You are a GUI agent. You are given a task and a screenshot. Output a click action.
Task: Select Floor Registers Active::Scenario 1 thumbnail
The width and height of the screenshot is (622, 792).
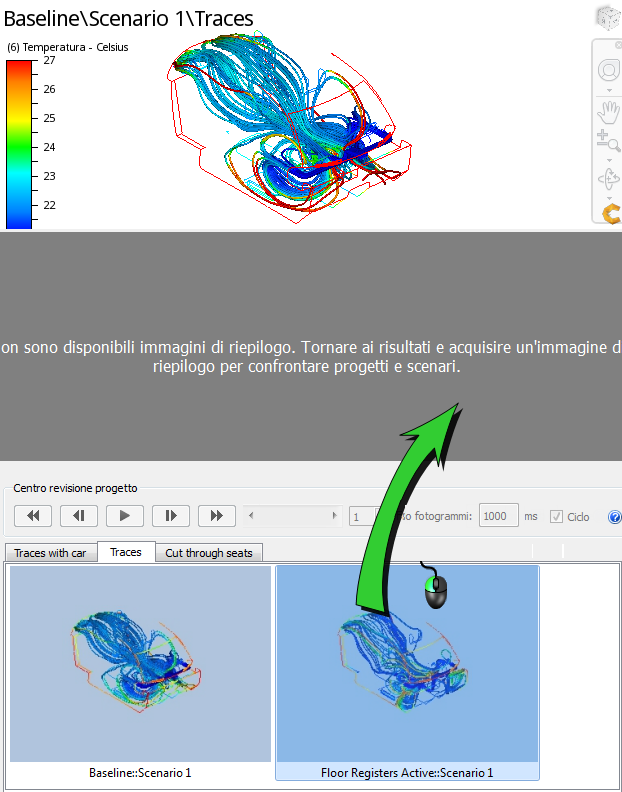pyautogui.click(x=407, y=663)
